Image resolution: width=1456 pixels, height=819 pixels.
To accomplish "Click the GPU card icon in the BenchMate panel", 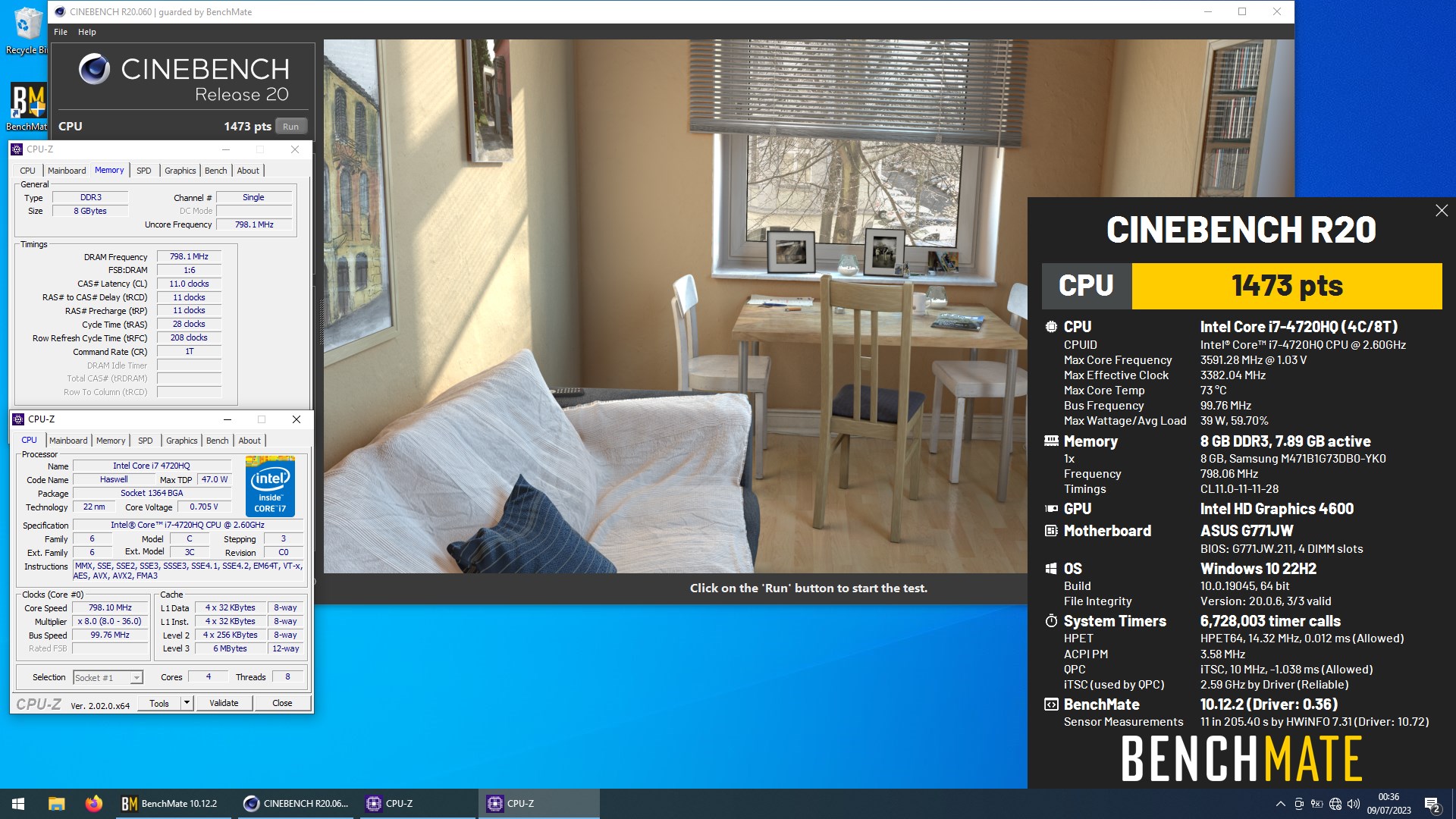I will click(x=1051, y=509).
